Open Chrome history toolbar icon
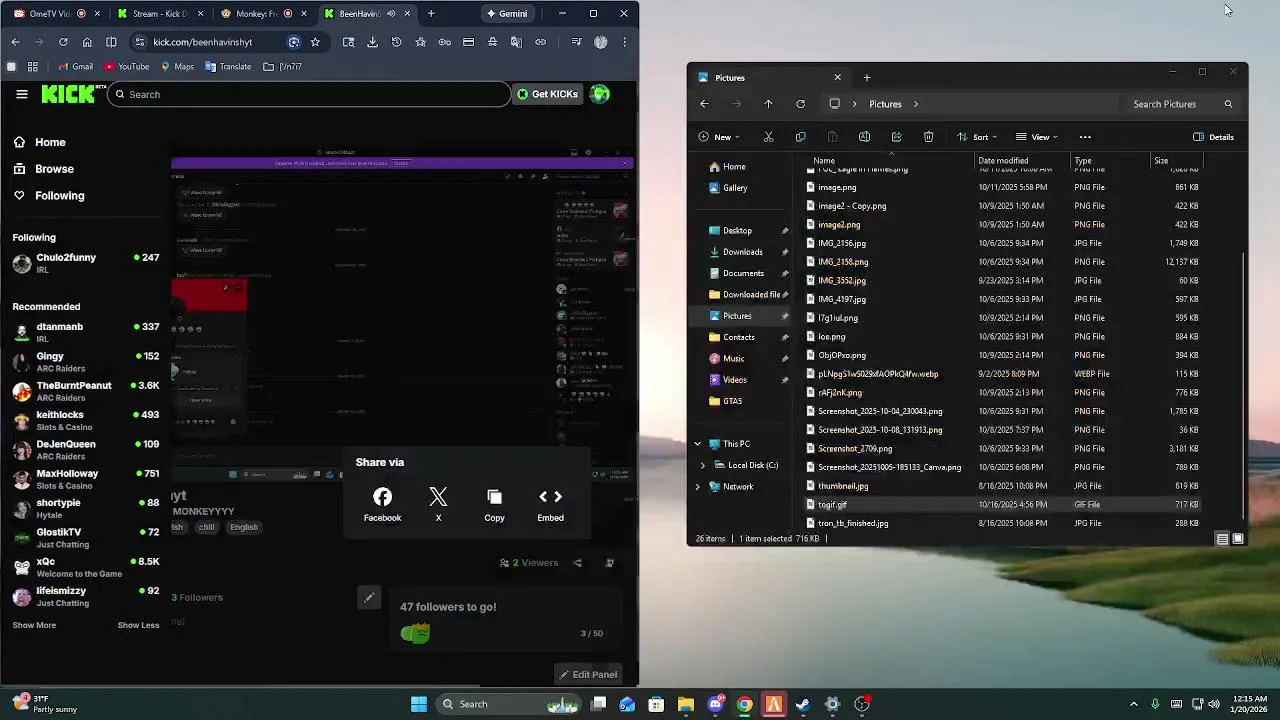This screenshot has height=720, width=1280. point(396,42)
